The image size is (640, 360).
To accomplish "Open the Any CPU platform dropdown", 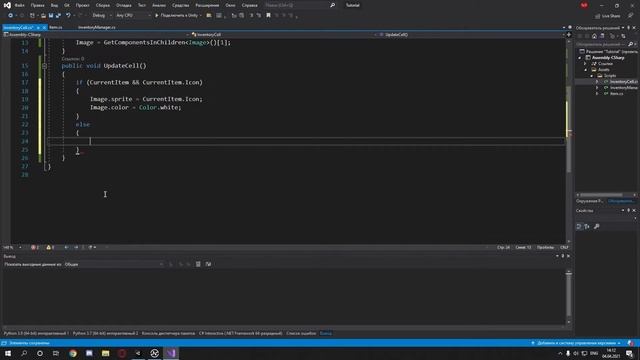I will pos(132,16).
